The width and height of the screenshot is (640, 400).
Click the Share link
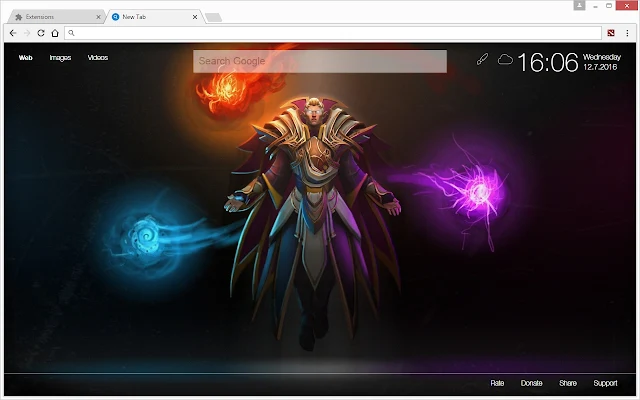(568, 383)
